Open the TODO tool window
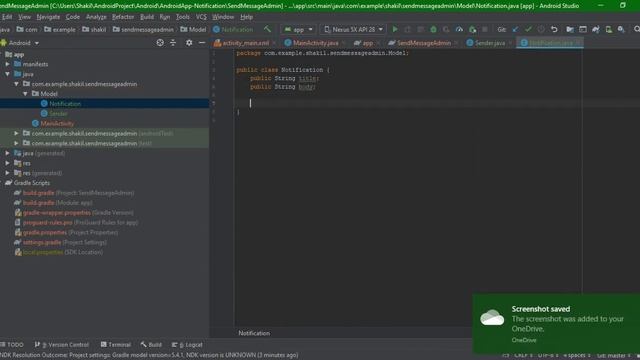Image resolution: width=640 pixels, height=360 pixels. point(12,344)
